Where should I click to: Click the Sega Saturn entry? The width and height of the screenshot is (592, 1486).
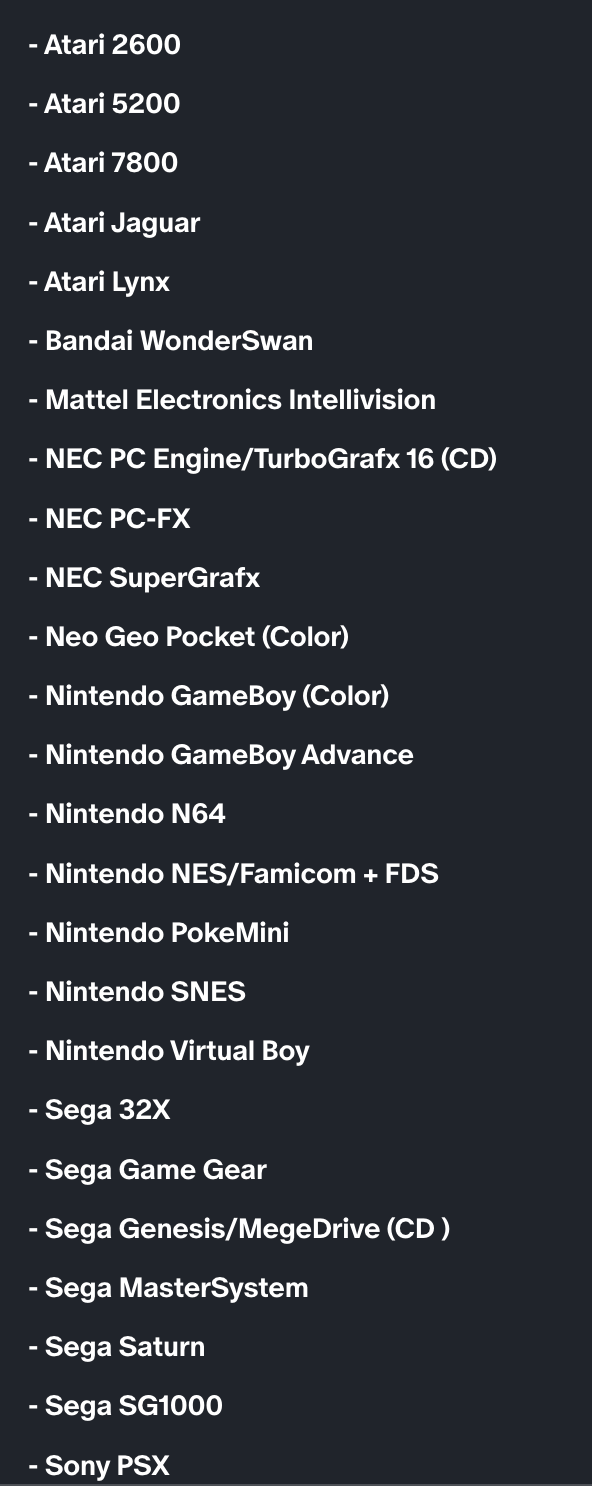[x=117, y=1347]
